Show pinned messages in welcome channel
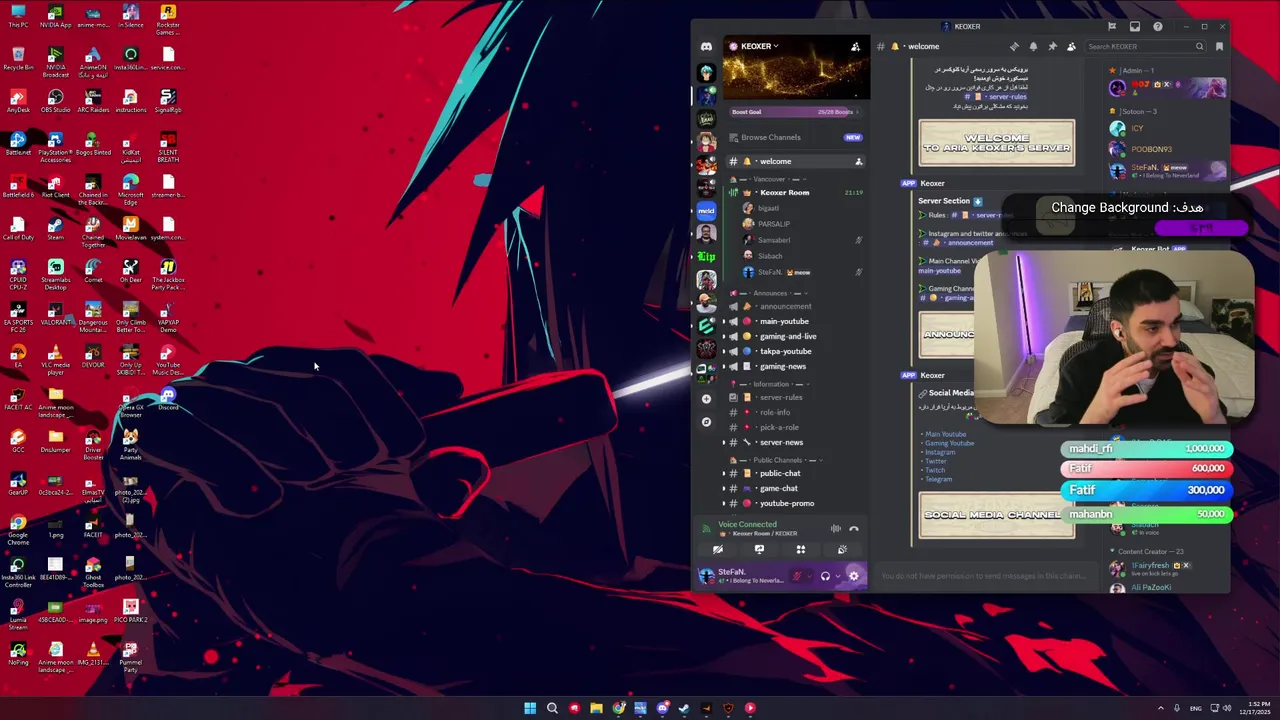Image resolution: width=1280 pixels, height=720 pixels. tap(1052, 46)
